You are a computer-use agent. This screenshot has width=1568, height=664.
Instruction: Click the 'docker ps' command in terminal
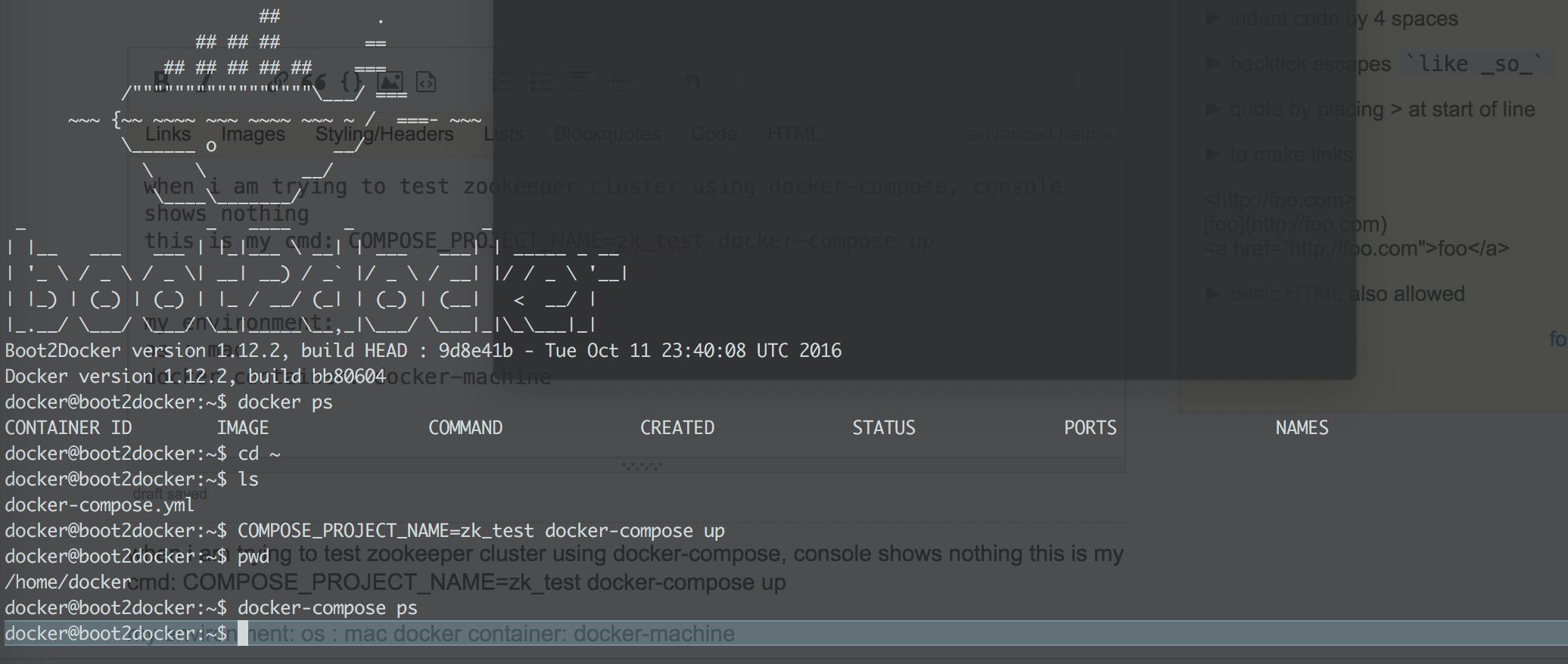pyautogui.click(x=285, y=402)
